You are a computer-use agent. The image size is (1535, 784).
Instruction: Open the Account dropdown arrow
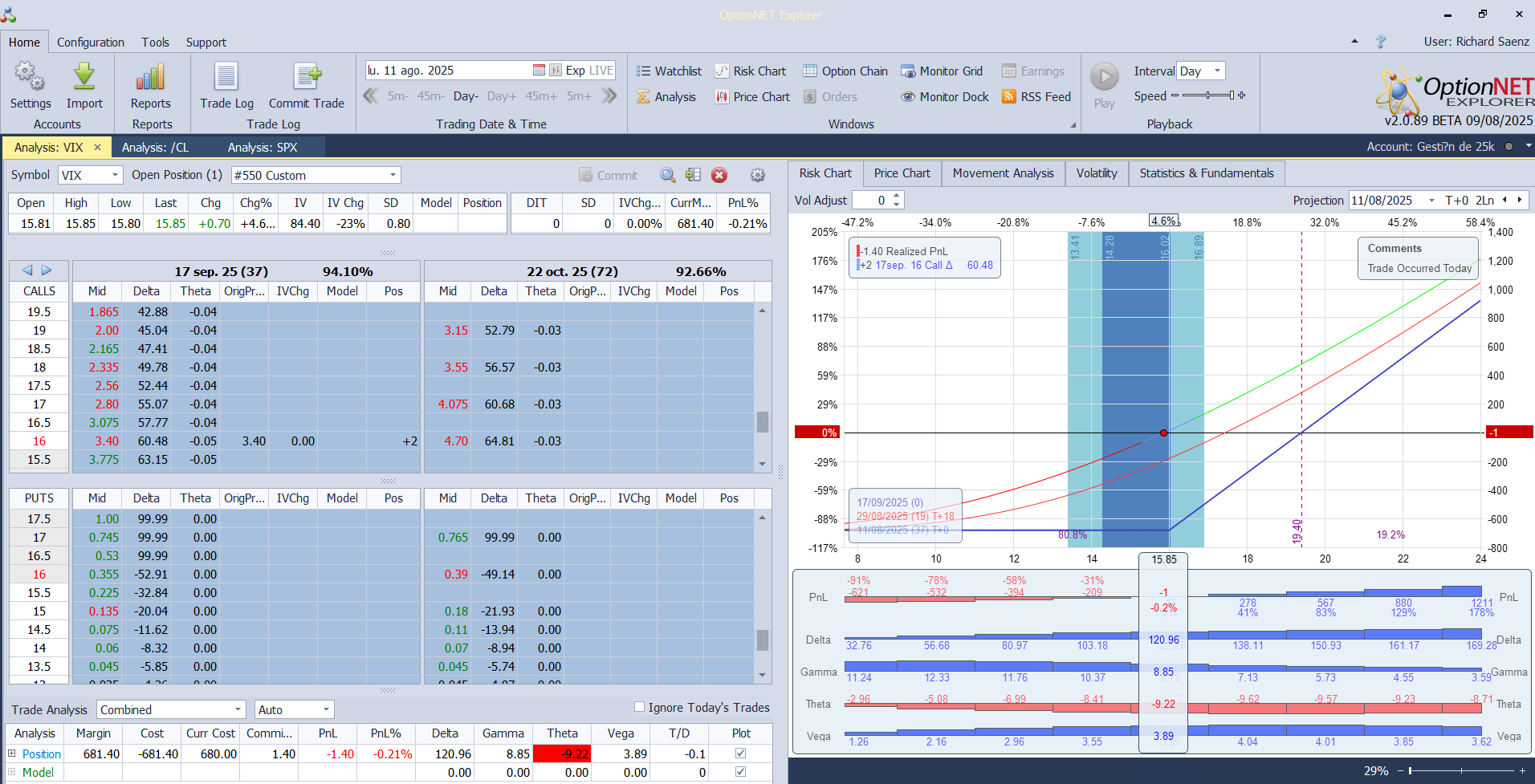pyautogui.click(x=1528, y=146)
